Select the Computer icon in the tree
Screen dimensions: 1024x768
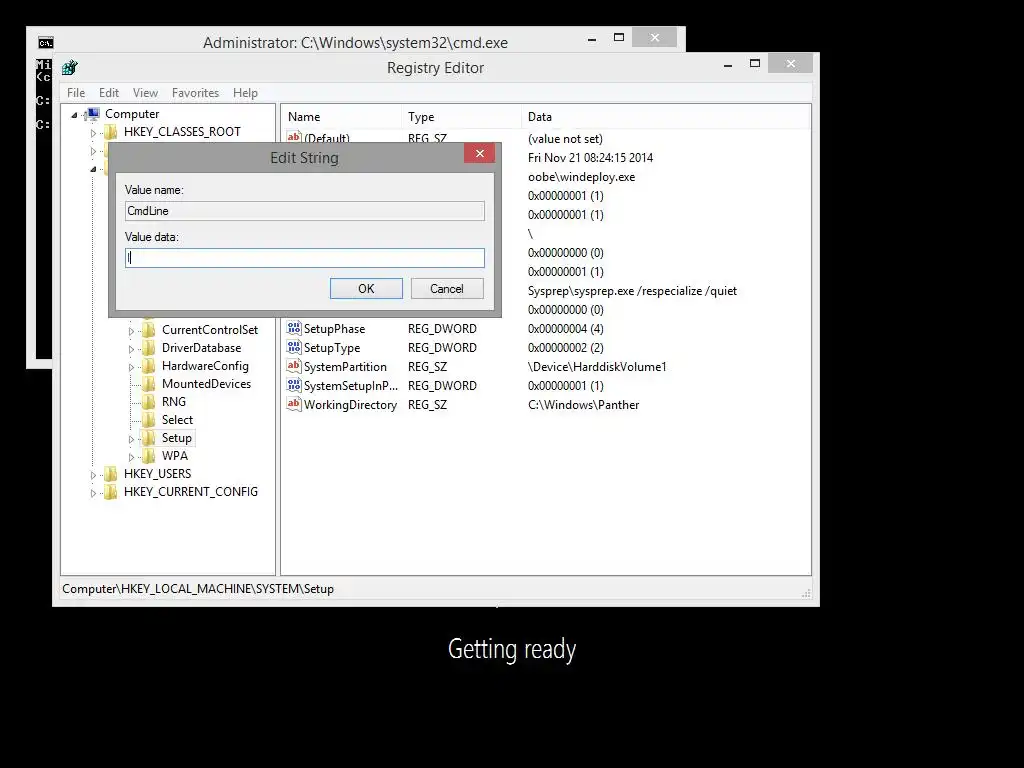(93, 114)
